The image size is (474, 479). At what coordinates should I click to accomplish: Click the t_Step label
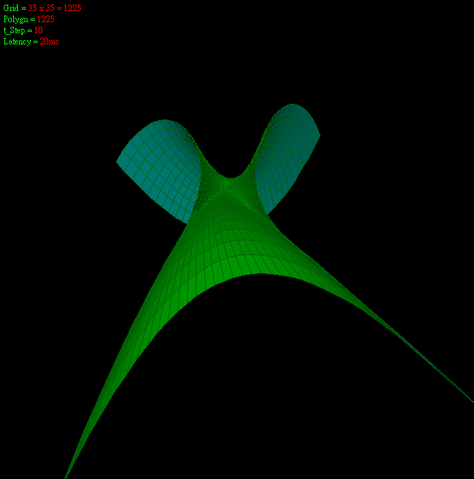(x=14, y=30)
